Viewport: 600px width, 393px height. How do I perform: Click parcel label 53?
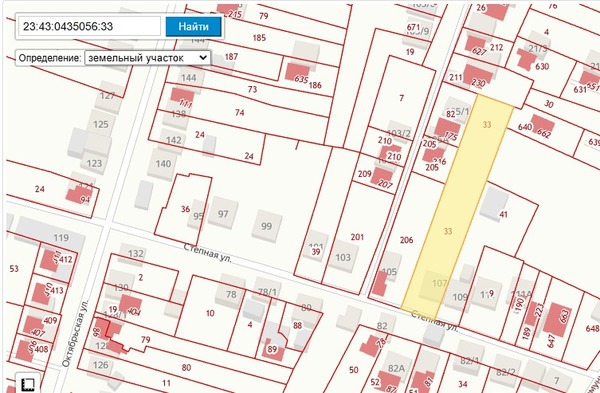coord(14,268)
